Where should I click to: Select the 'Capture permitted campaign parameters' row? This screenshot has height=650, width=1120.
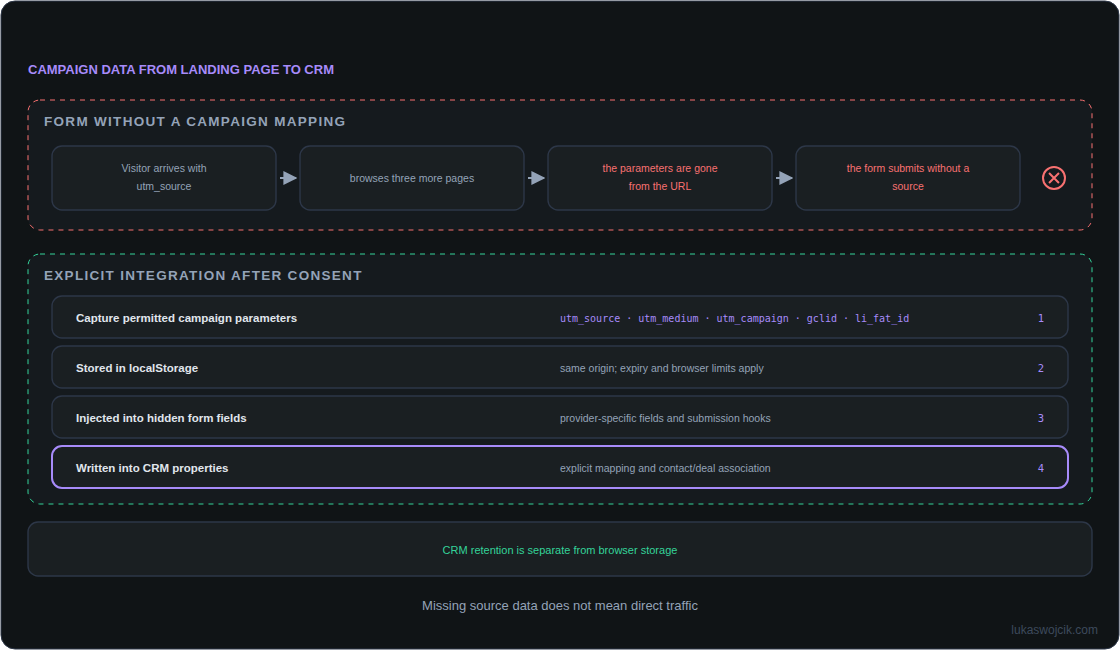[x=560, y=317]
